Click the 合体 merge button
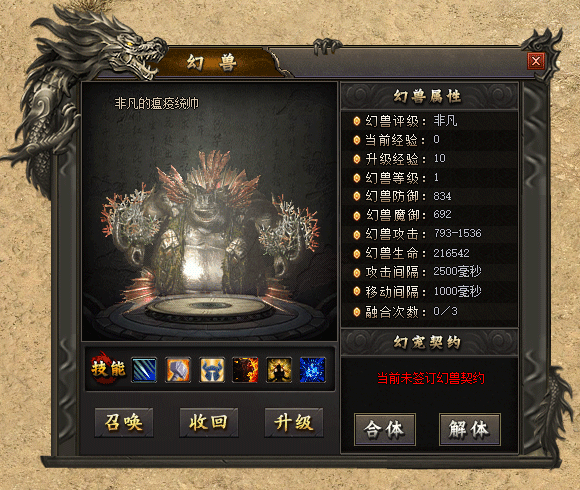The height and width of the screenshot is (490, 580). click(385, 429)
